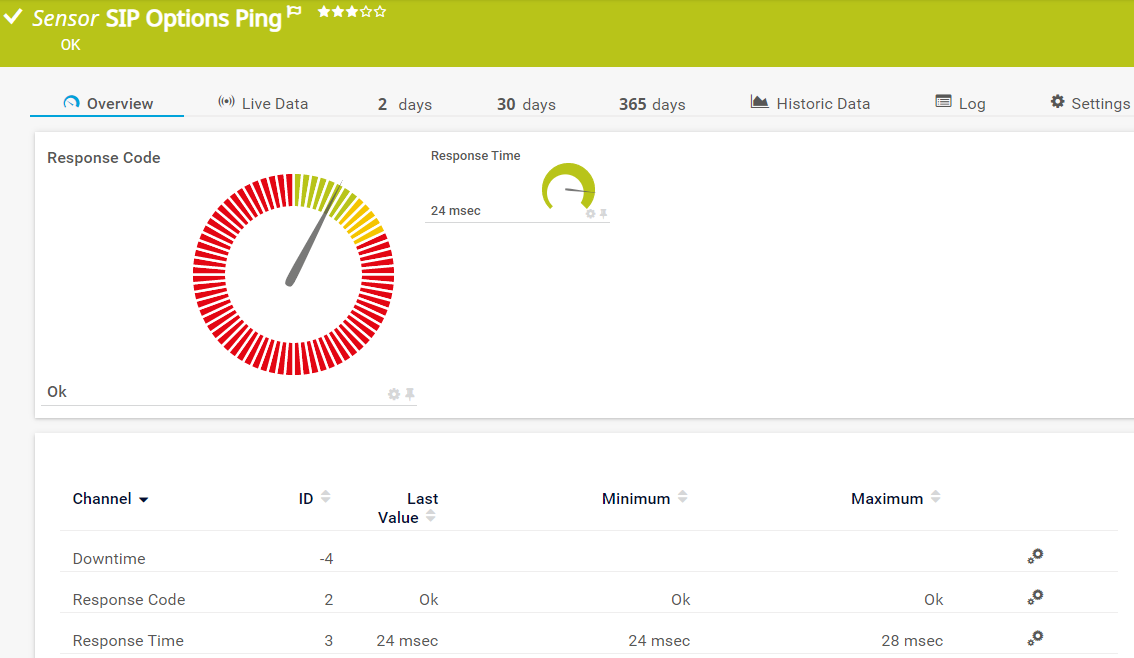The width and height of the screenshot is (1134, 658).
Task: Open the Log tab
Action: pyautogui.click(x=960, y=104)
